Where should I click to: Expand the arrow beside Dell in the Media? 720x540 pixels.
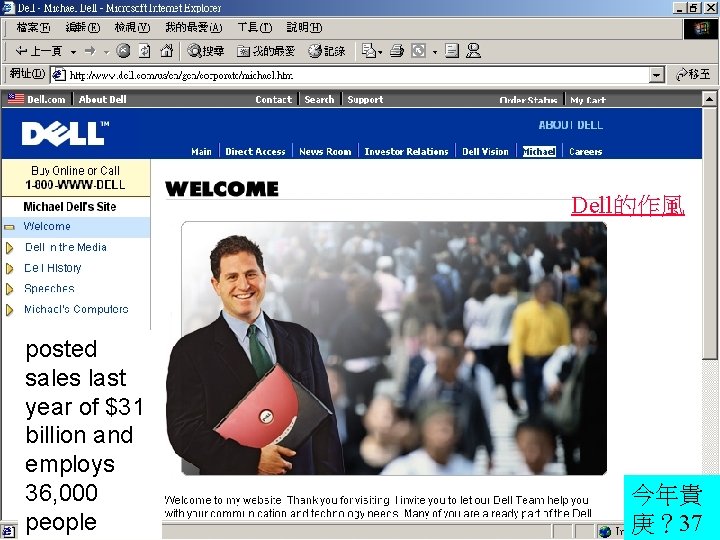pos(9,248)
